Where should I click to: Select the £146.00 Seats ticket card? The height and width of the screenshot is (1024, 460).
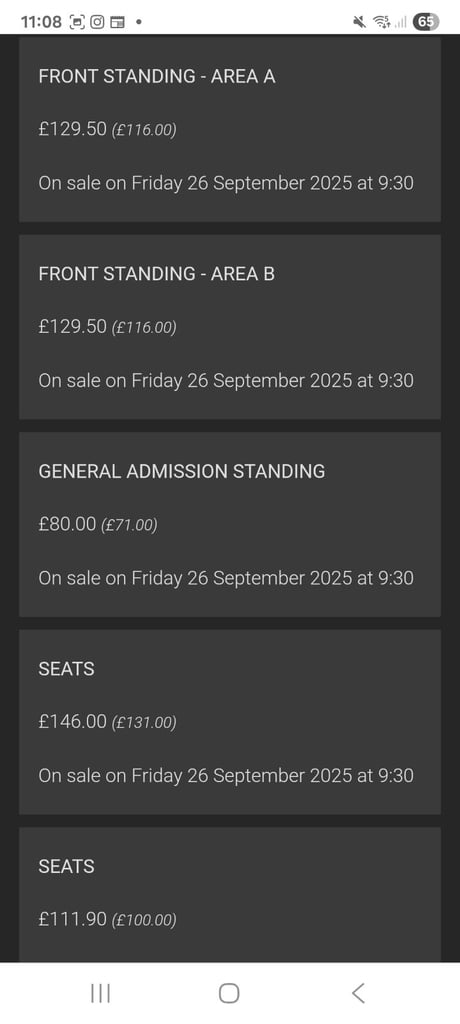pyautogui.click(x=229, y=722)
